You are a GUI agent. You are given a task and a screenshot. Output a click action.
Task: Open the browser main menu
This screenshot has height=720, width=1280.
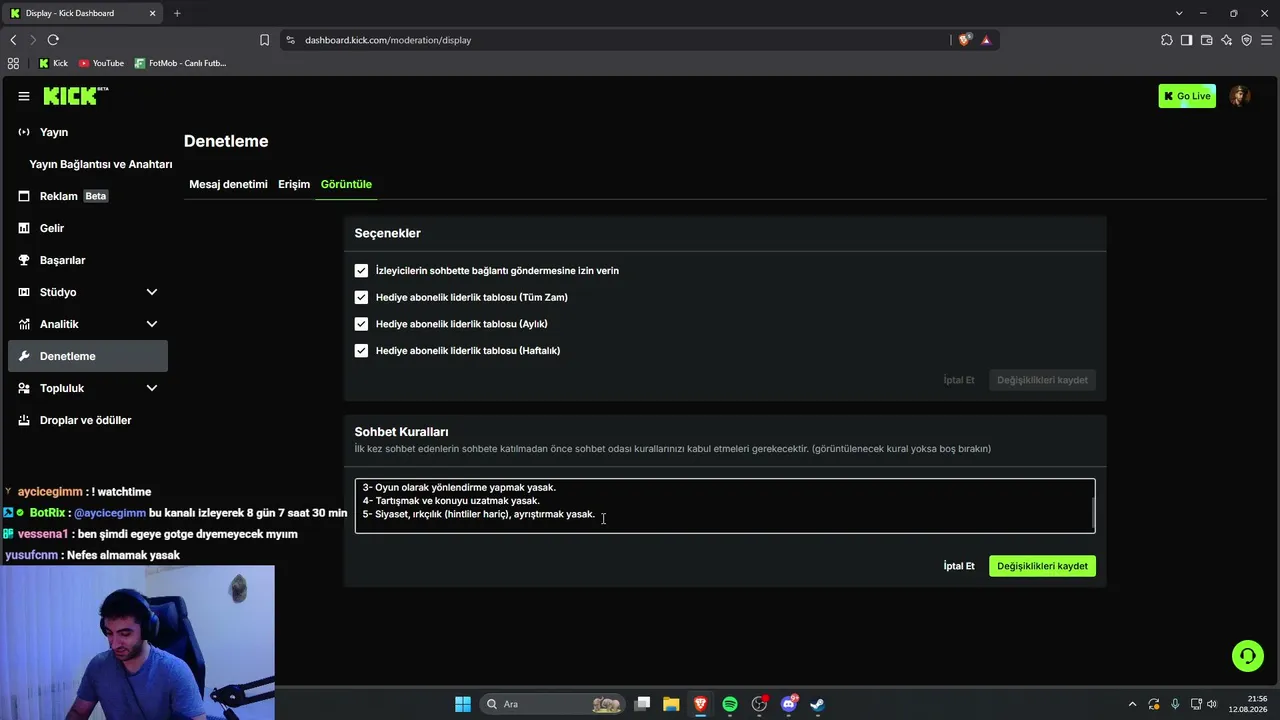pyautogui.click(x=1266, y=40)
